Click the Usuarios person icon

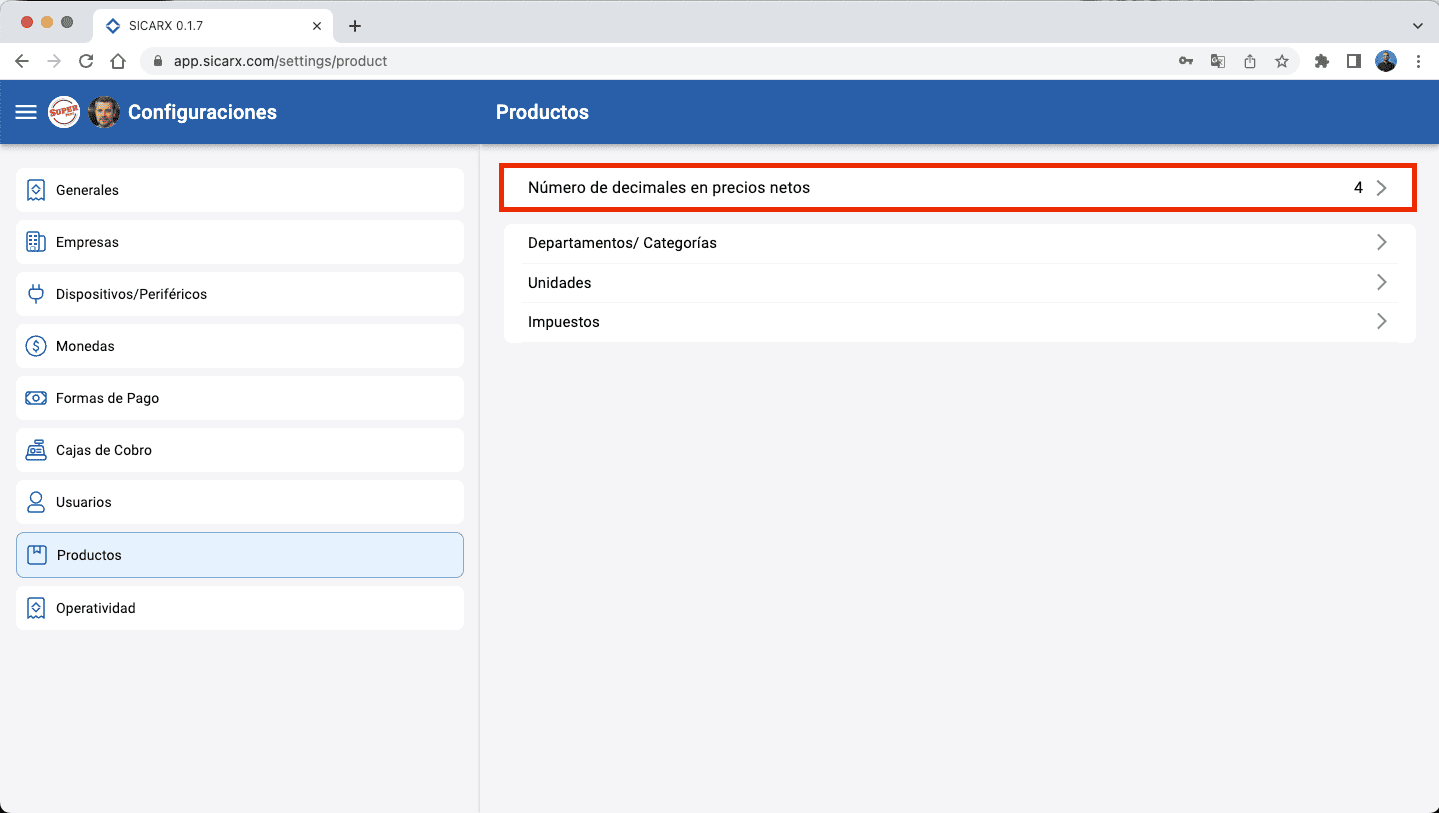(x=36, y=502)
